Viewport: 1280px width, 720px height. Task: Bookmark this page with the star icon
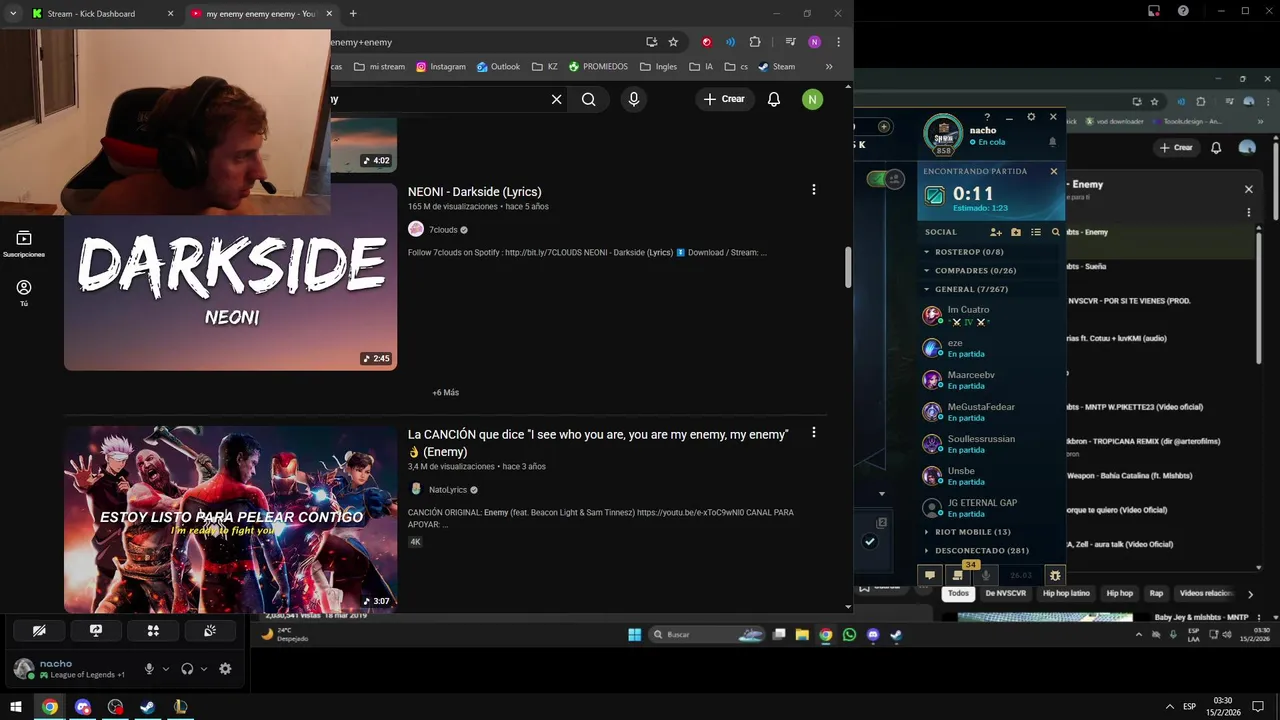tap(673, 42)
